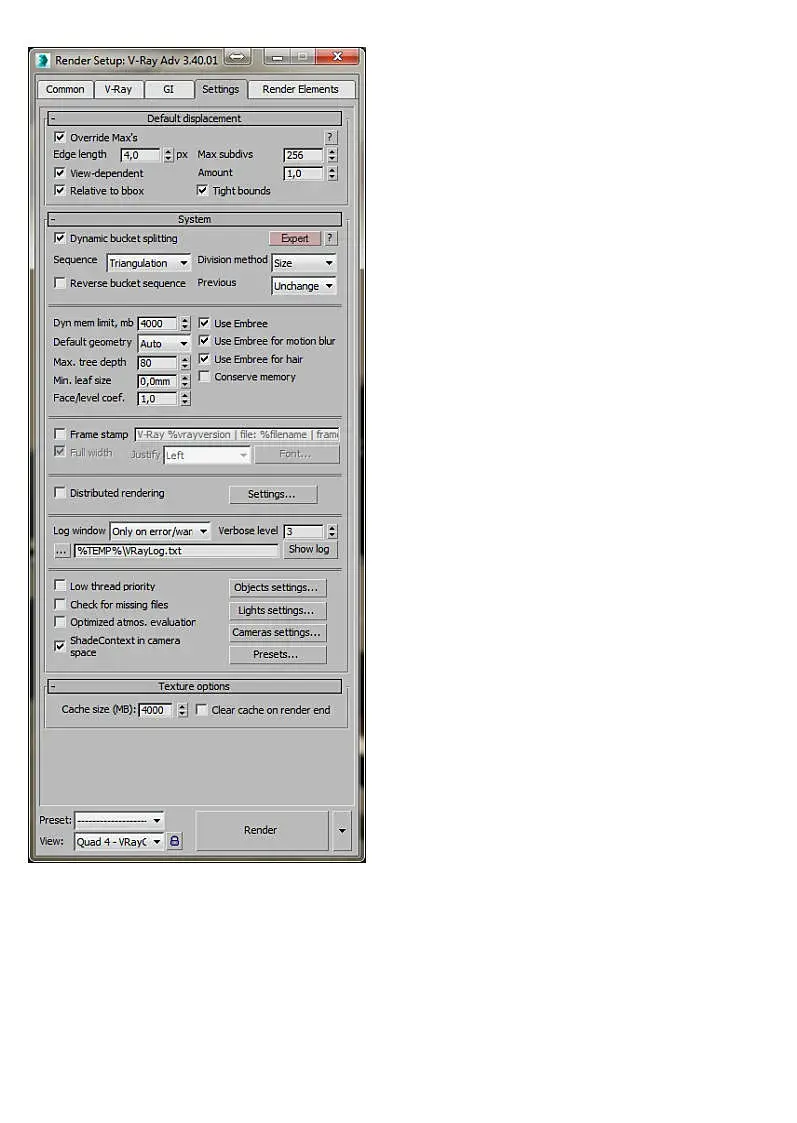
Task: Switch to the GI tab
Action: pyautogui.click(x=168, y=89)
